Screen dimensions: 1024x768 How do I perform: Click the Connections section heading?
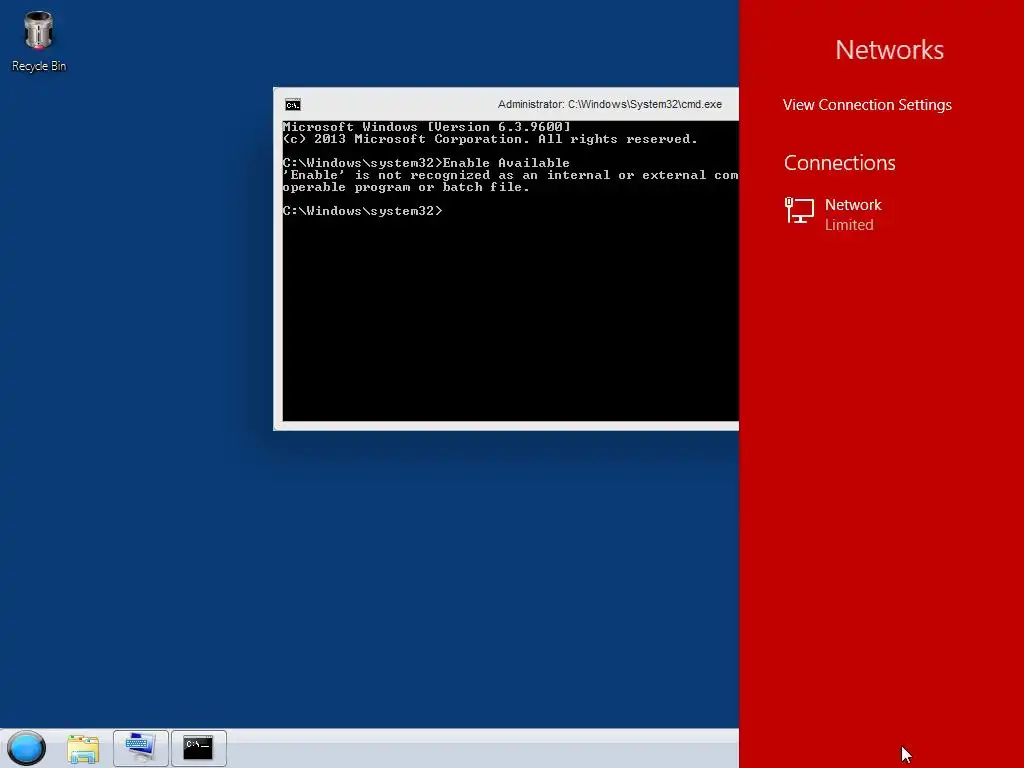[x=839, y=163]
